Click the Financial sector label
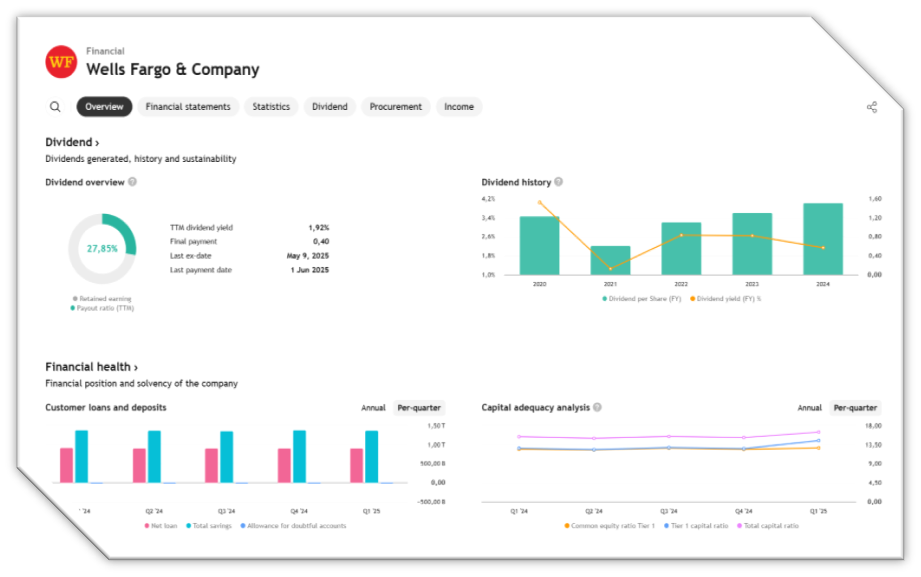The width and height of the screenshot is (921, 577). tap(105, 51)
